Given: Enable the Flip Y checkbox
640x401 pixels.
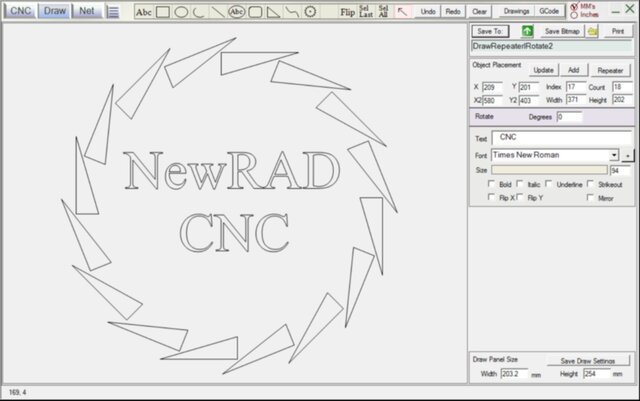Looking at the screenshot, I should click(520, 197).
